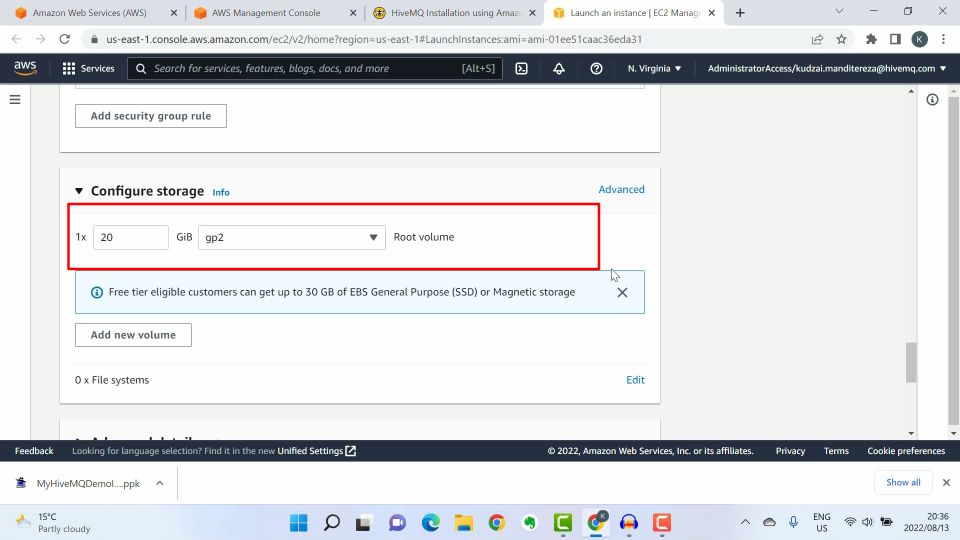Share this page via address bar icon
Screen dimensions: 960x540
[817, 39]
